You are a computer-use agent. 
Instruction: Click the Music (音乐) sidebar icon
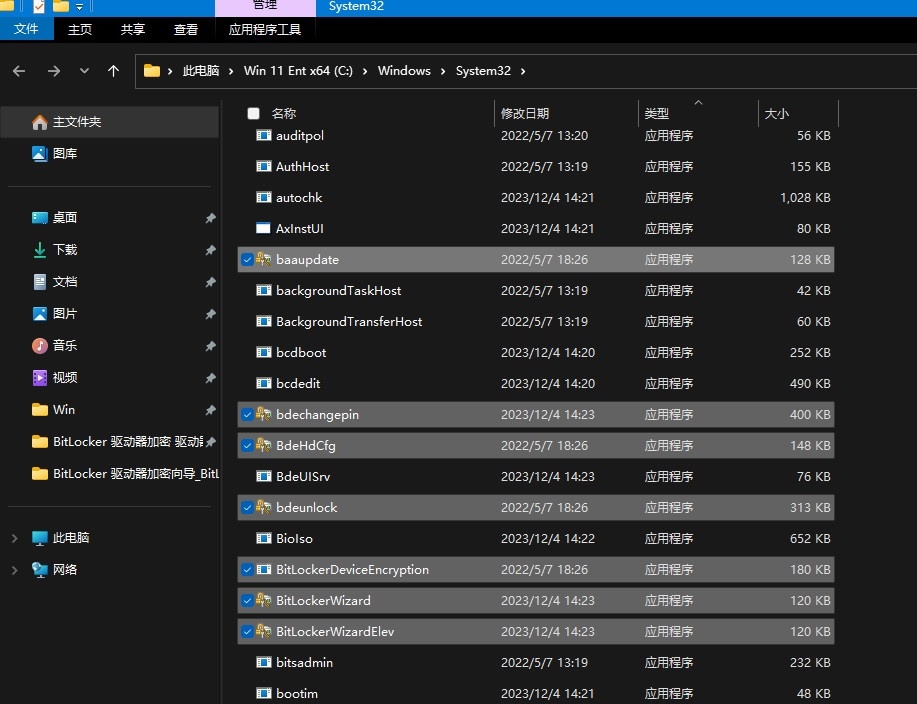(x=40, y=346)
